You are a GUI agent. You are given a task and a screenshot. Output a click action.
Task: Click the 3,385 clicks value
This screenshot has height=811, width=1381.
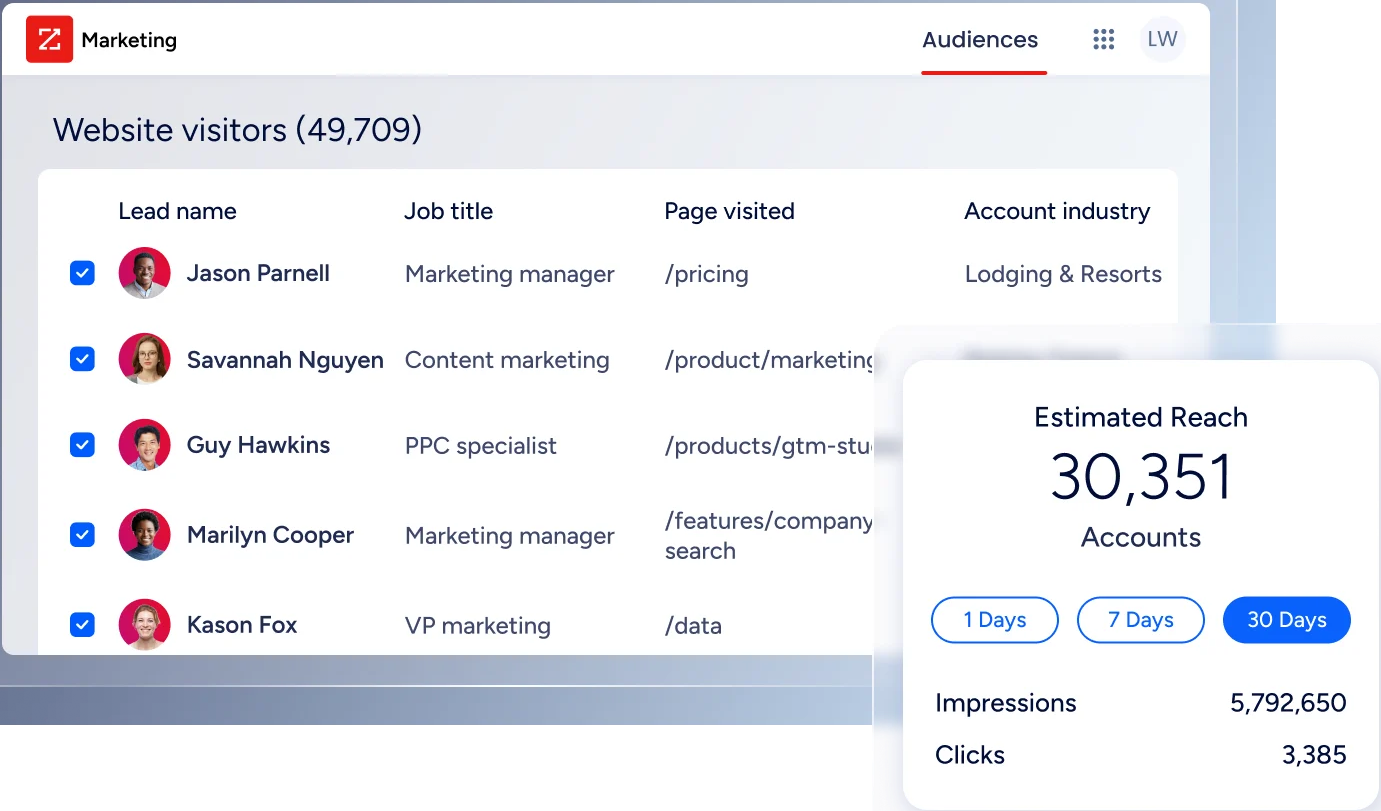tap(1314, 755)
